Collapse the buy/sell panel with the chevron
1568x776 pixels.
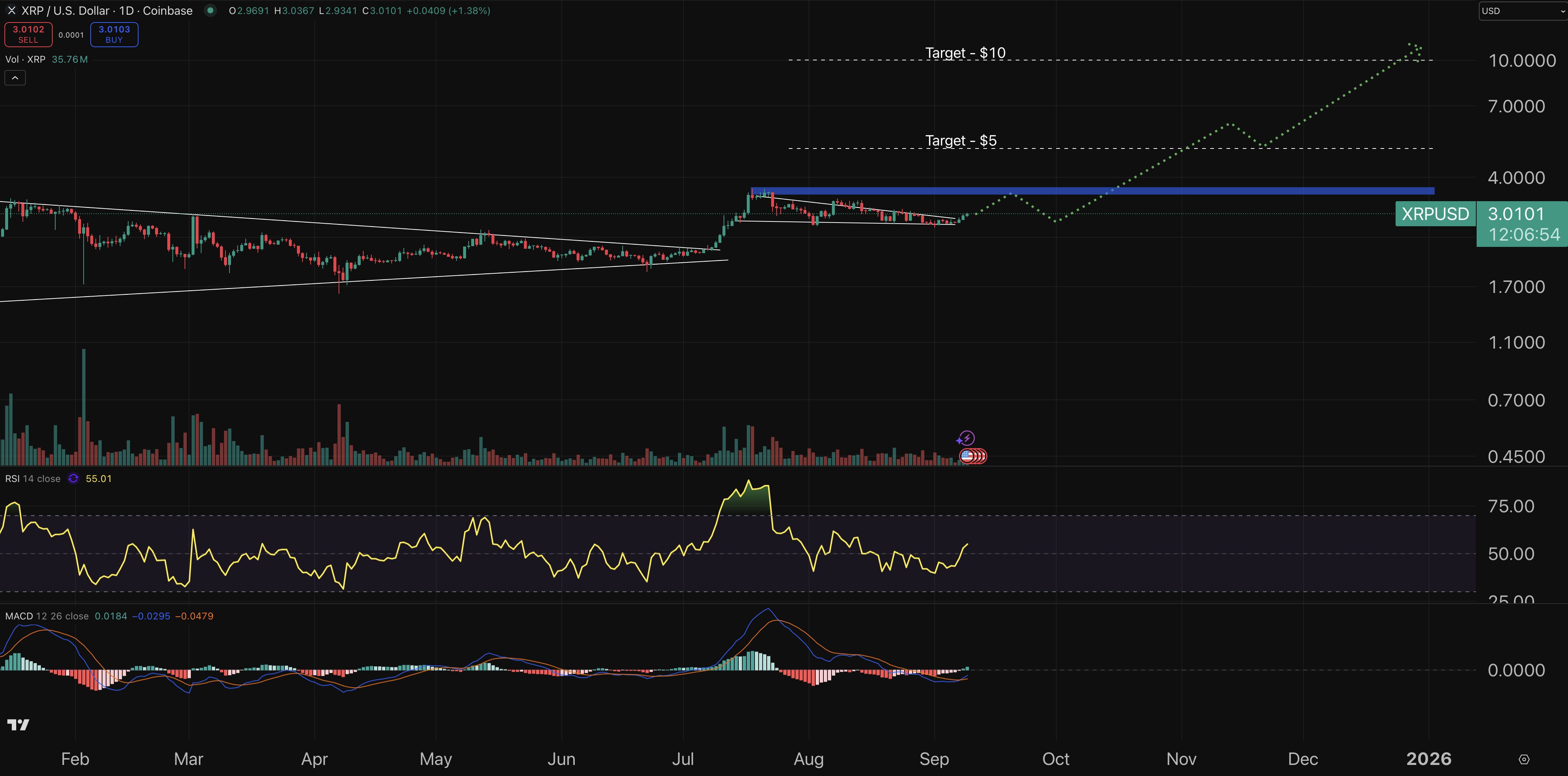15,77
